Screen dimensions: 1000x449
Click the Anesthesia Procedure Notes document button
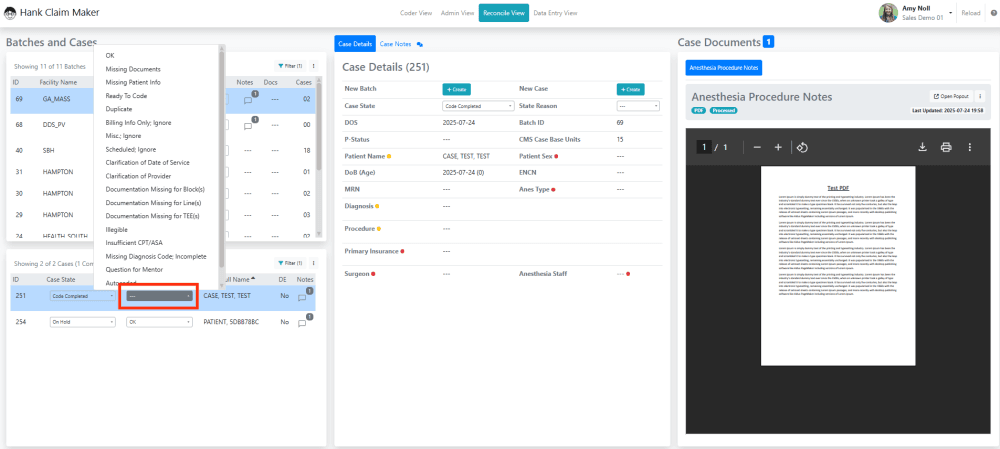point(724,68)
